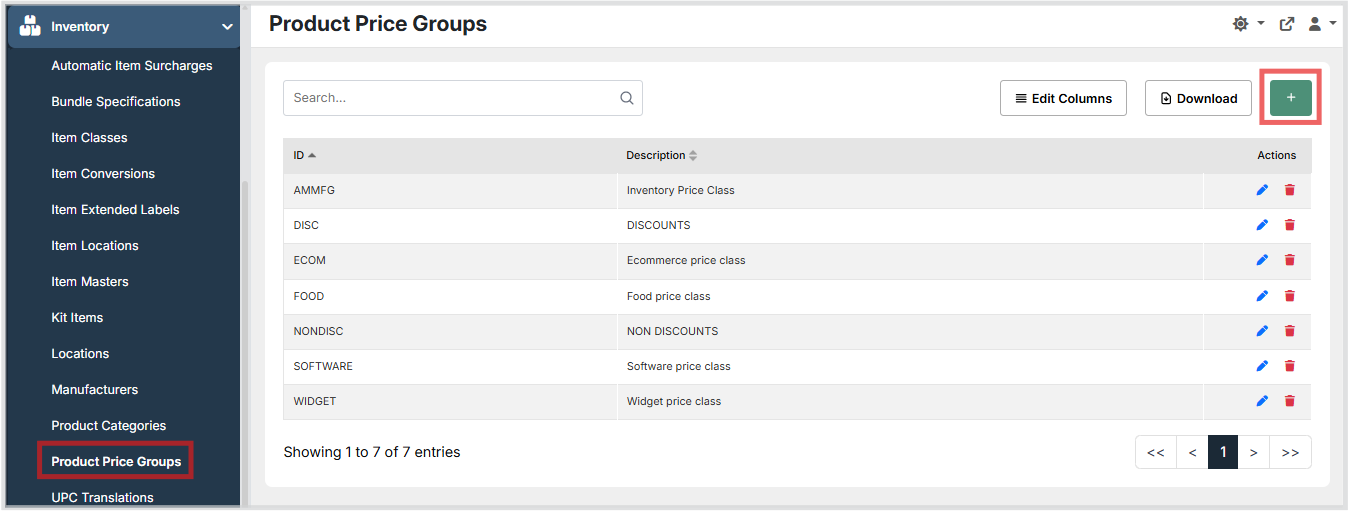Screen dimensions: 1348x511
Task: Click the 'Food price class' description
Action: point(669,296)
